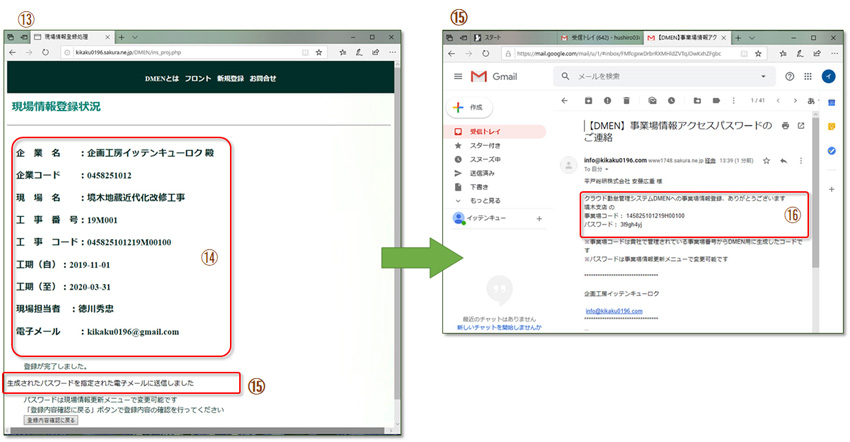Share the DMEN page from Edge toolbar
This screenshot has width=850, height=442.
pyautogui.click(x=375, y=53)
